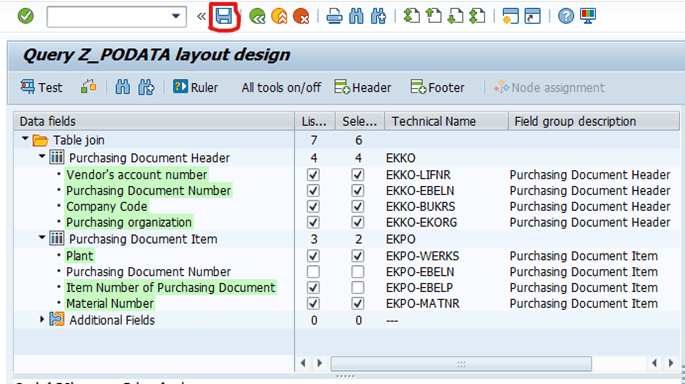The width and height of the screenshot is (685, 384).
Task: Open the Help question mark icon
Action: (x=566, y=17)
